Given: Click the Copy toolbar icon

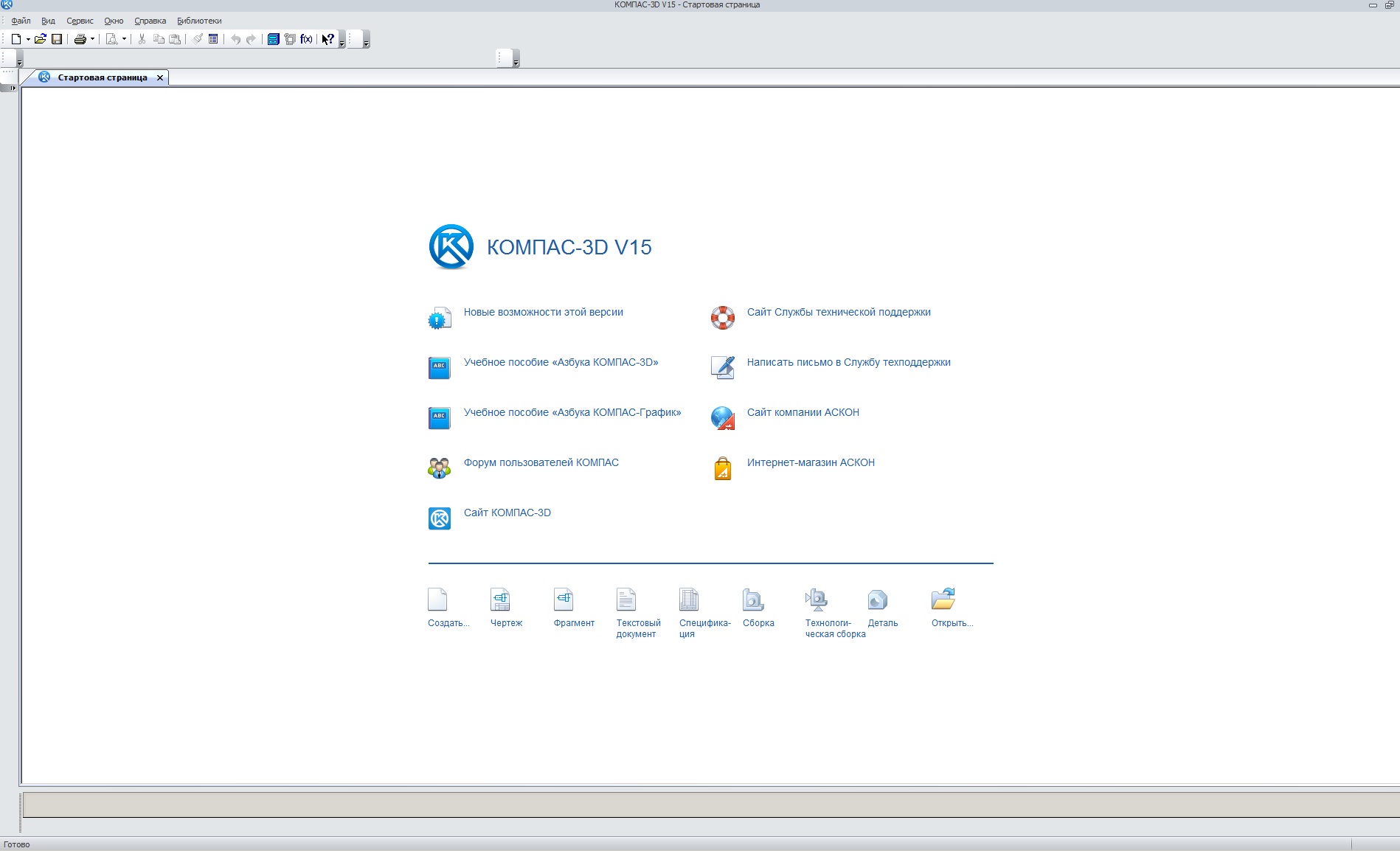Looking at the screenshot, I should coord(159,39).
